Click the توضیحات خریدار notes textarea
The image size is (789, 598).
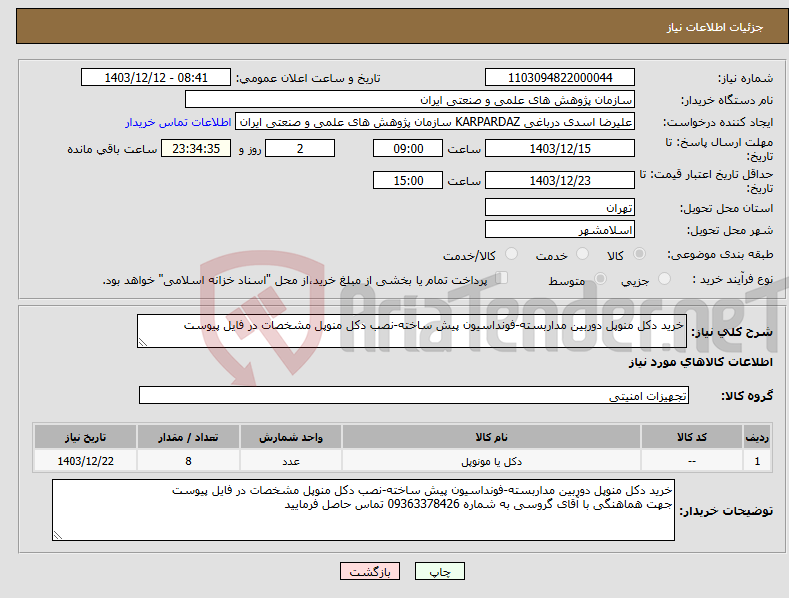363,510
